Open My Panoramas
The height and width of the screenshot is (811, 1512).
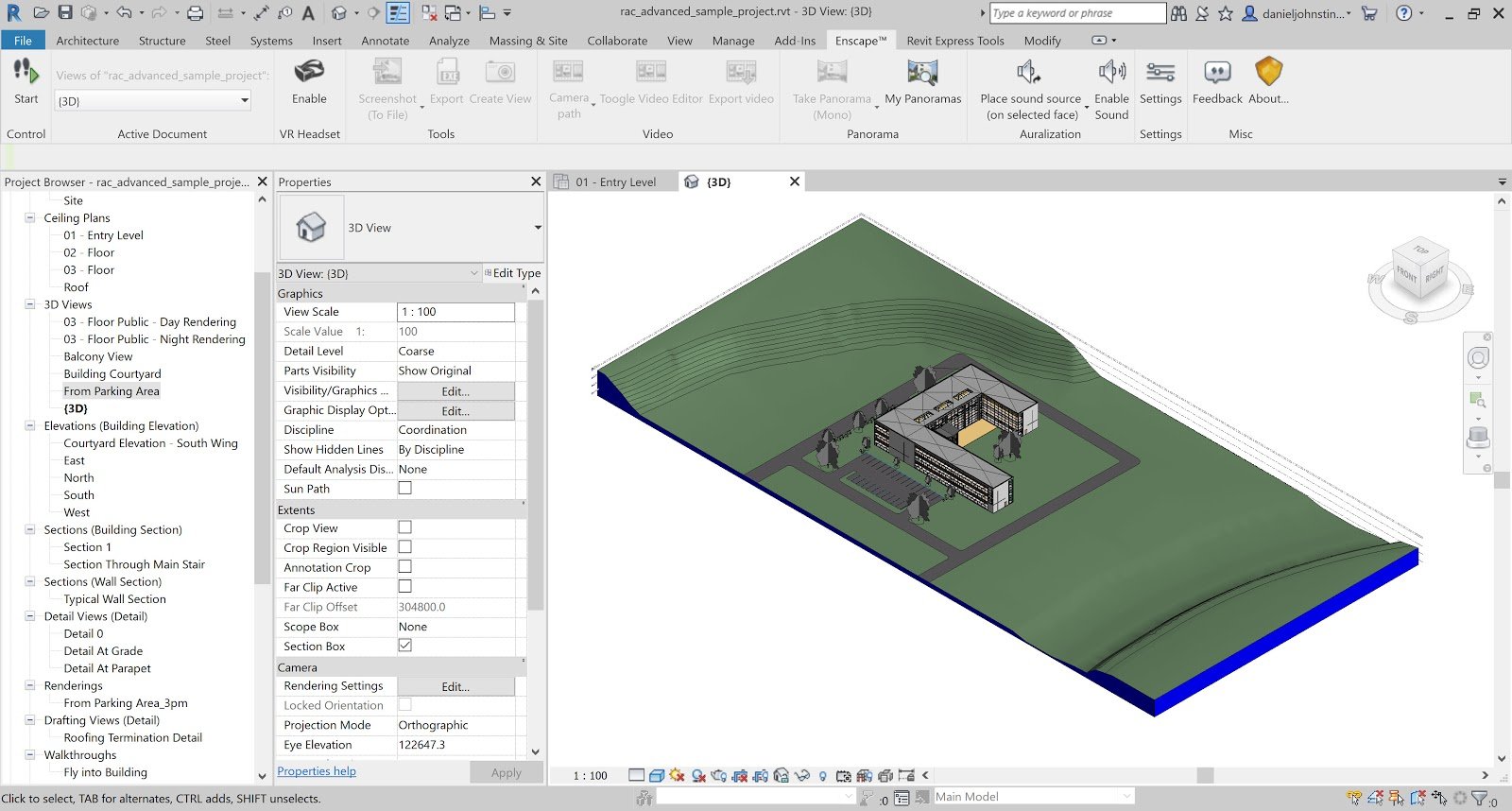(922, 74)
